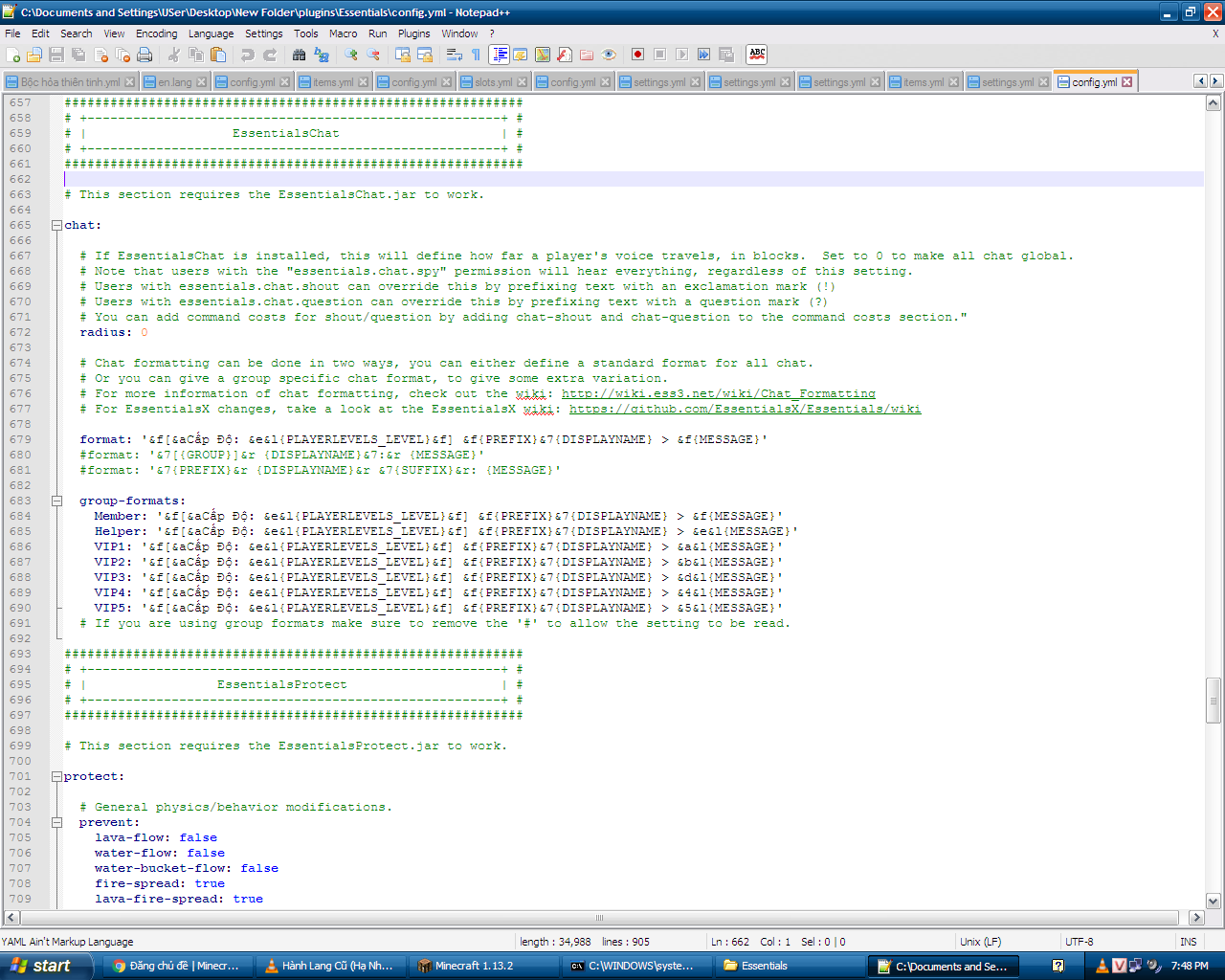Click the Save file toolbar icon
This screenshot has height=980, width=1225.
[56, 56]
